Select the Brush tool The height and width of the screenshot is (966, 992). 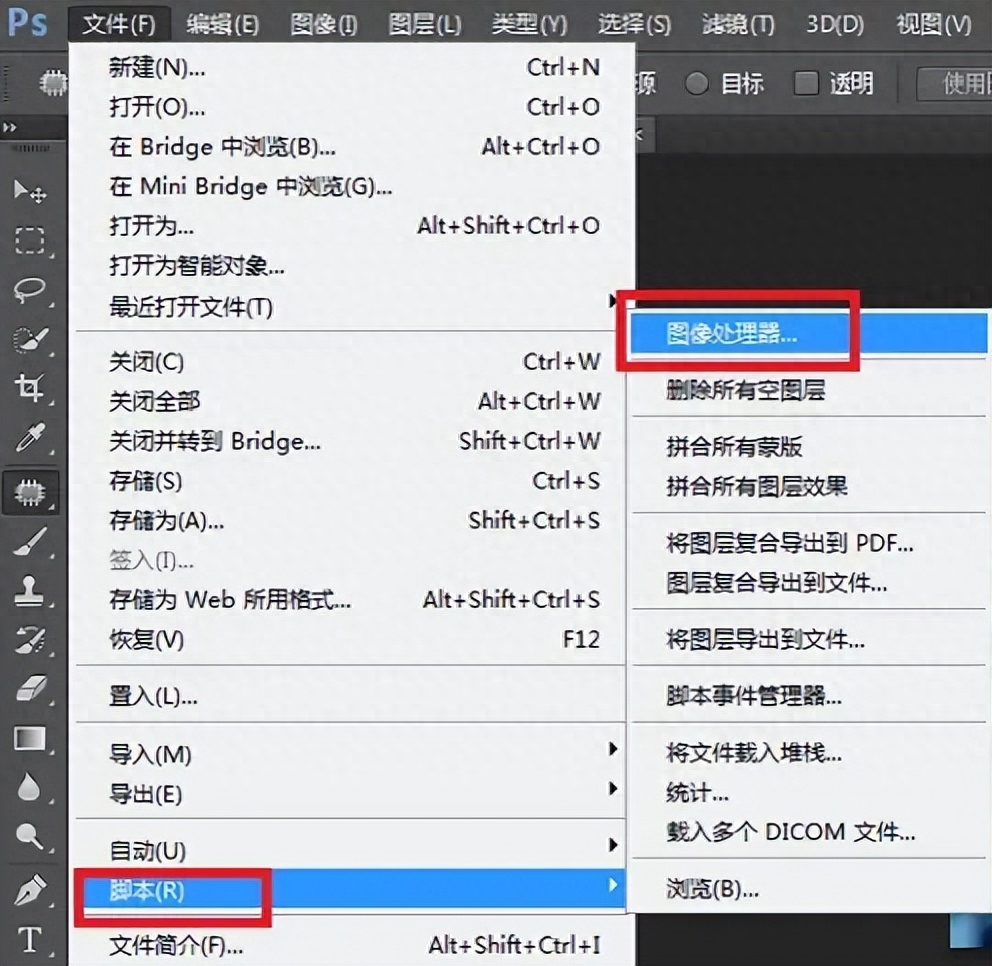pos(30,542)
